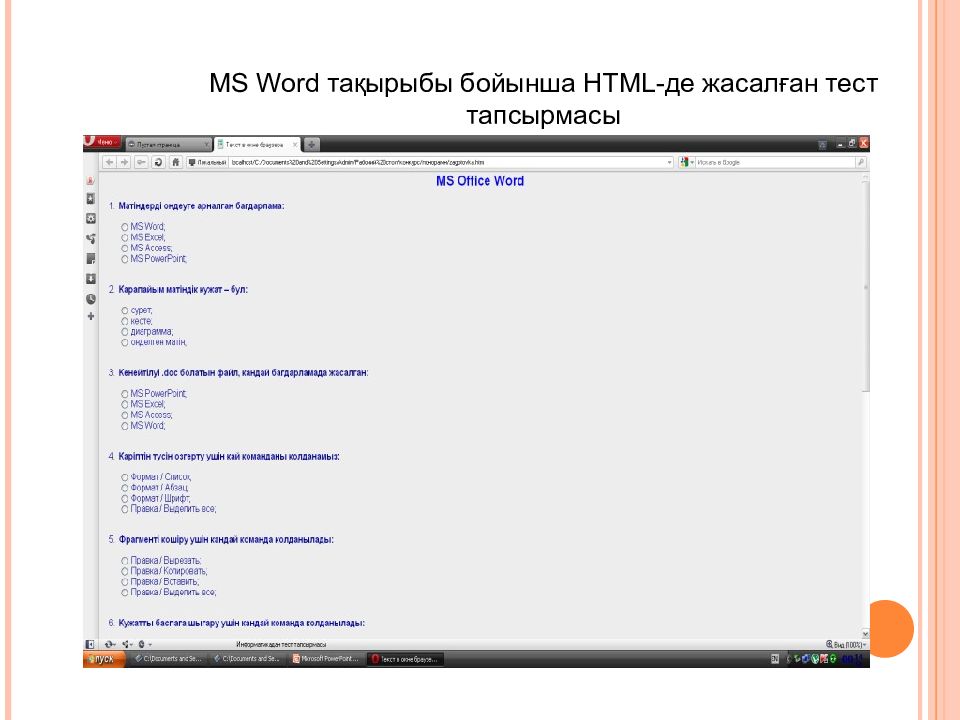The image size is (960, 720).
Task: Click the MS Office Word heading
Action: (479, 181)
